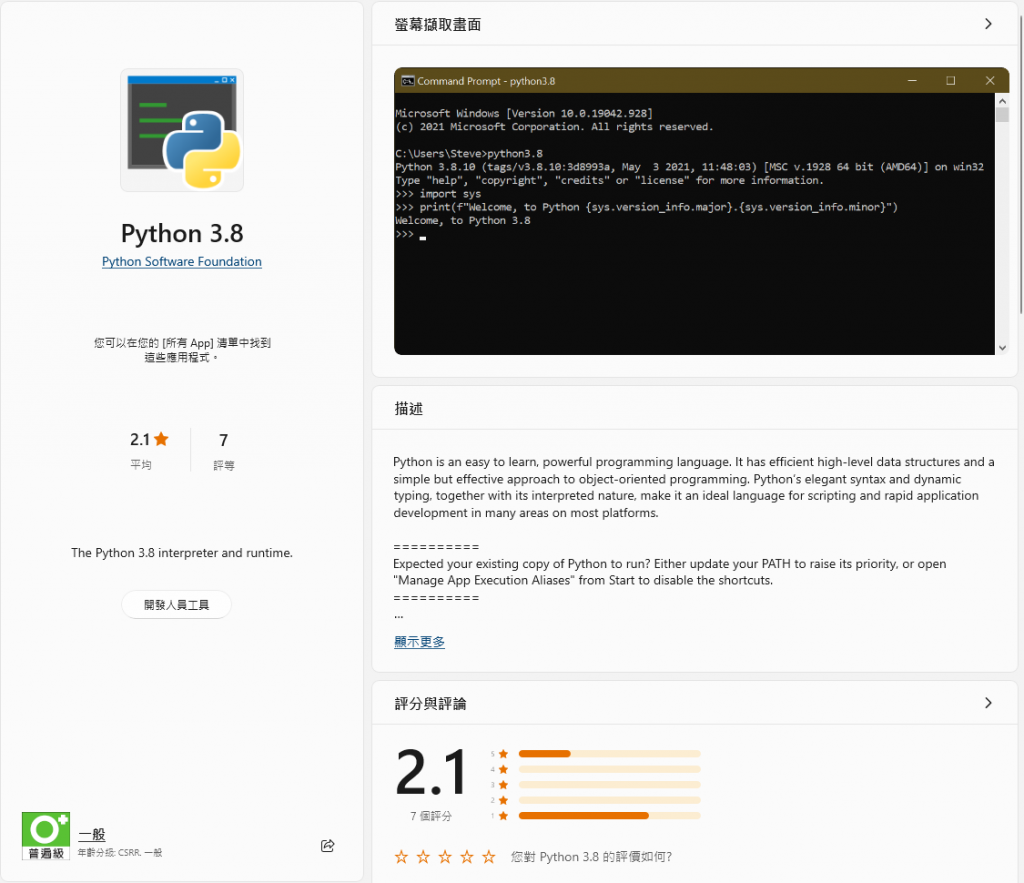Image resolution: width=1024 pixels, height=883 pixels.
Task: Rate Python 3.8 five stars
Action: [488, 857]
